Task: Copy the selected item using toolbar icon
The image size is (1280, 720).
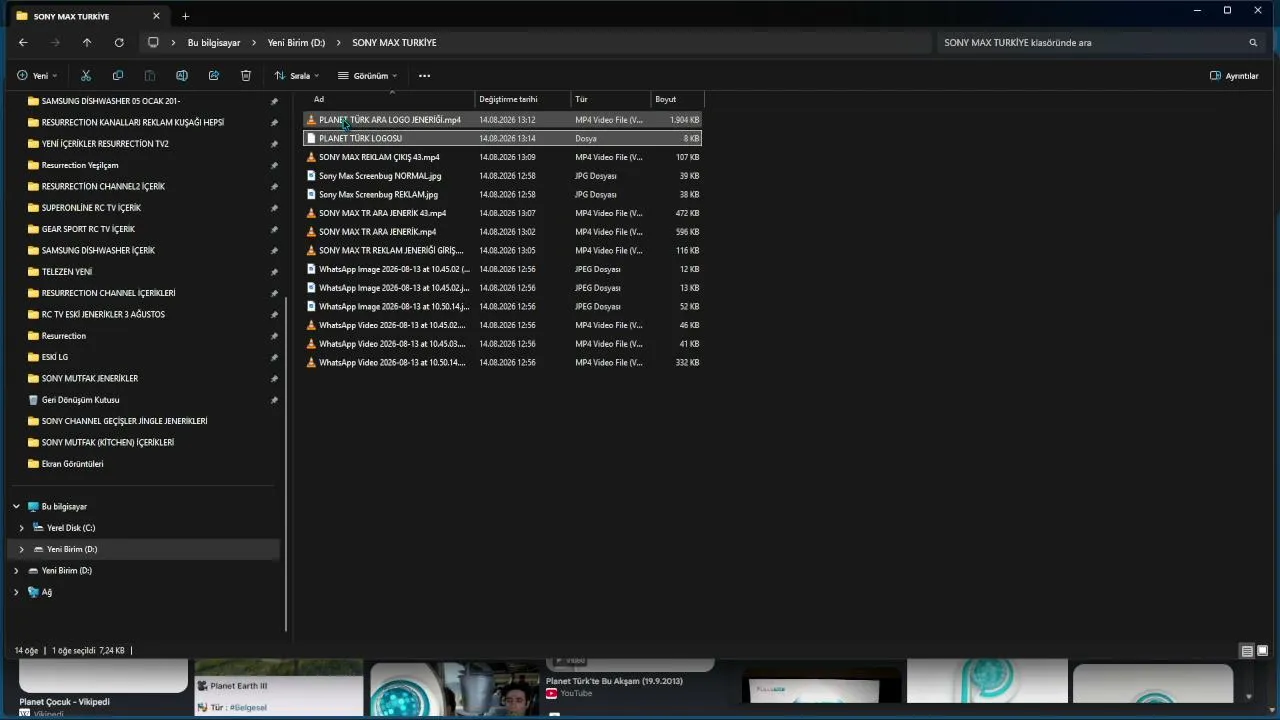Action: point(118,76)
